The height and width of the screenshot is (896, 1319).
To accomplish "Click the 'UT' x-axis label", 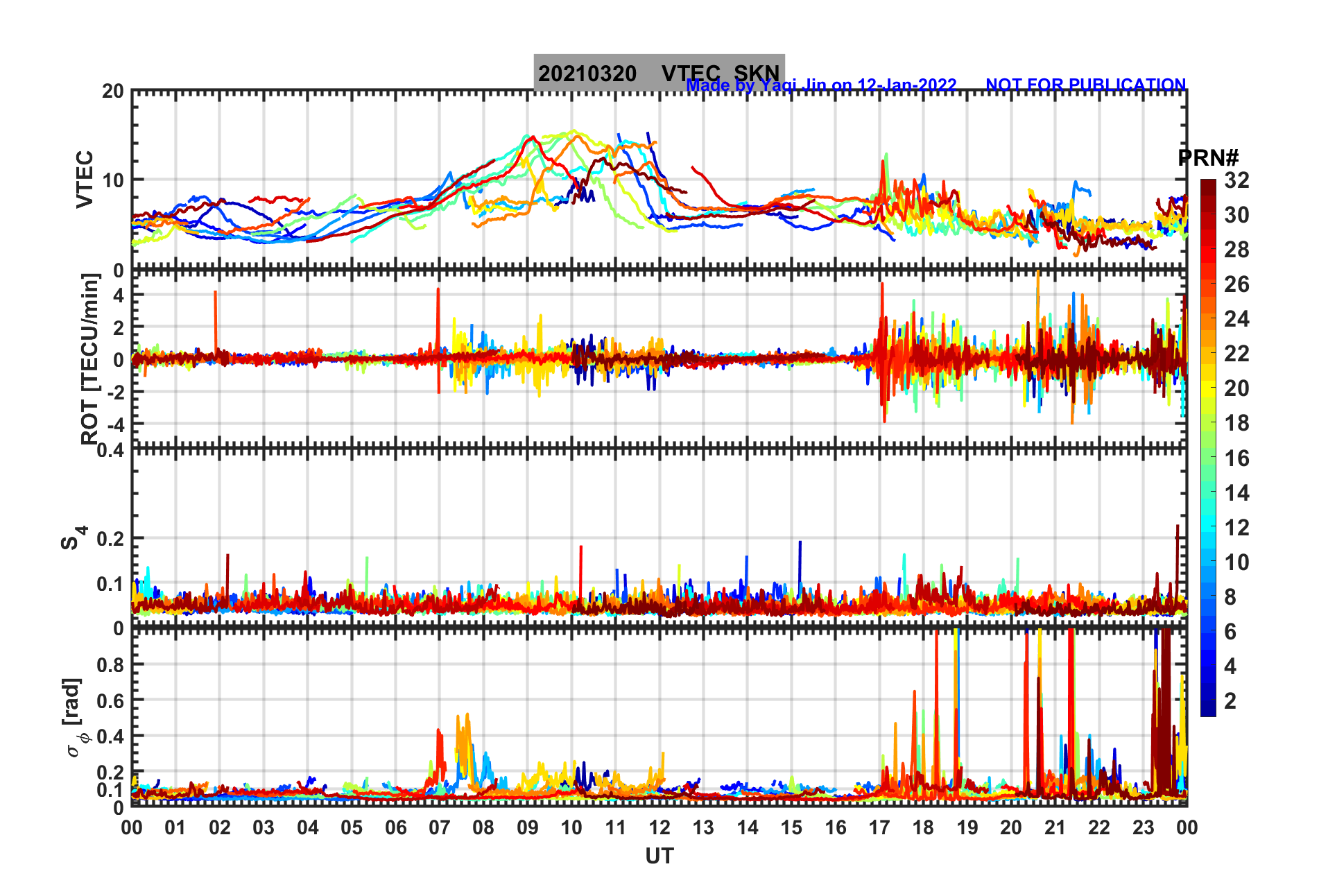I will 659,856.
